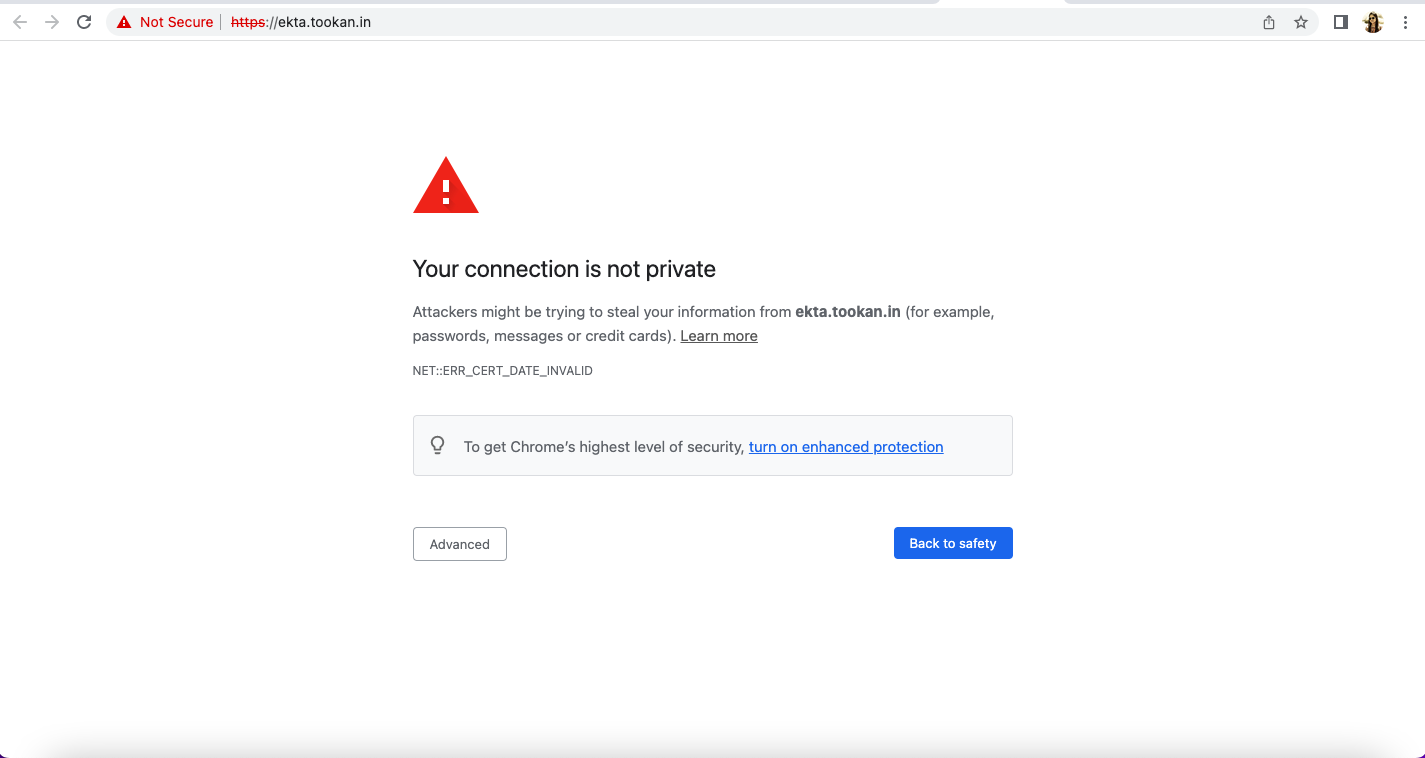Click the red warning icon in address bar
The width and height of the screenshot is (1425, 758).
[124, 22]
